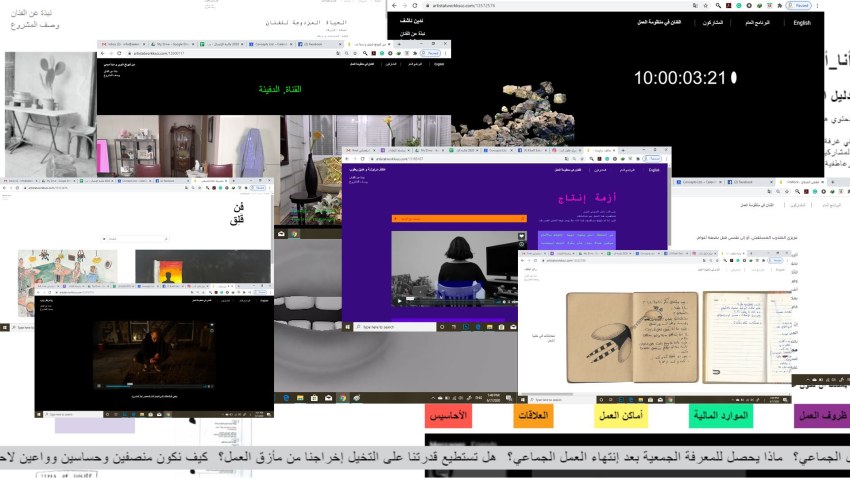Choose the yellow أماكن العمل category tag

620,415
